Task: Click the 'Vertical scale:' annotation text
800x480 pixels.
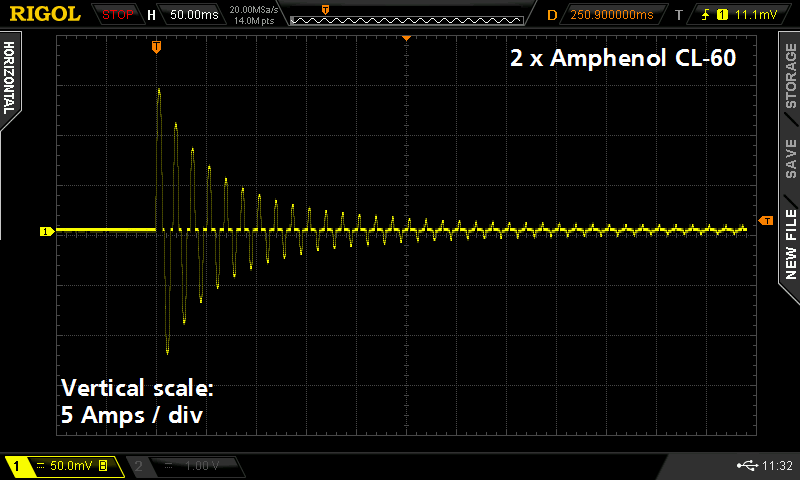Action: tap(137, 388)
